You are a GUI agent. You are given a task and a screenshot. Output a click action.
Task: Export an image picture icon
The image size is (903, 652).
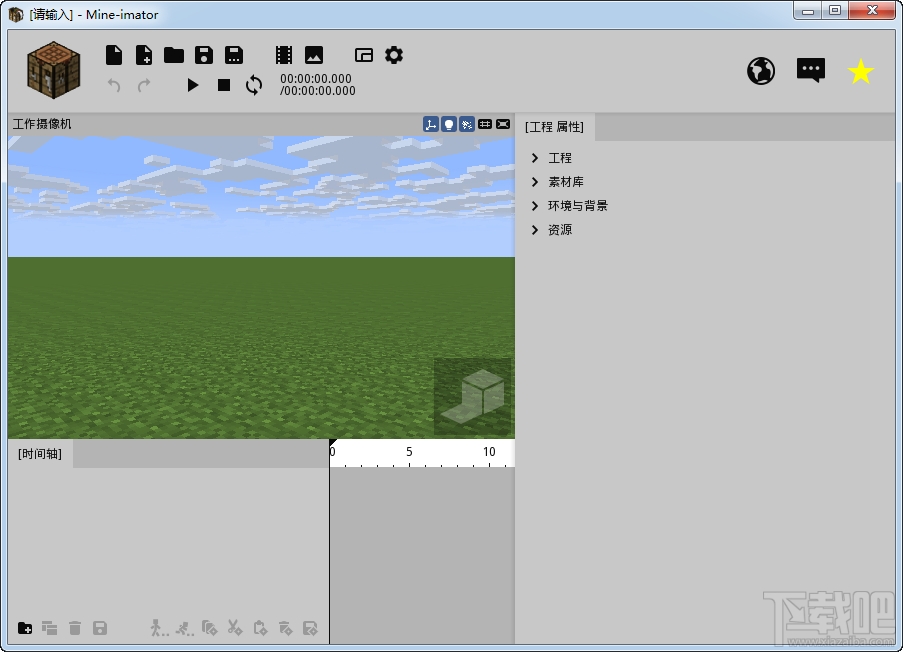(314, 55)
